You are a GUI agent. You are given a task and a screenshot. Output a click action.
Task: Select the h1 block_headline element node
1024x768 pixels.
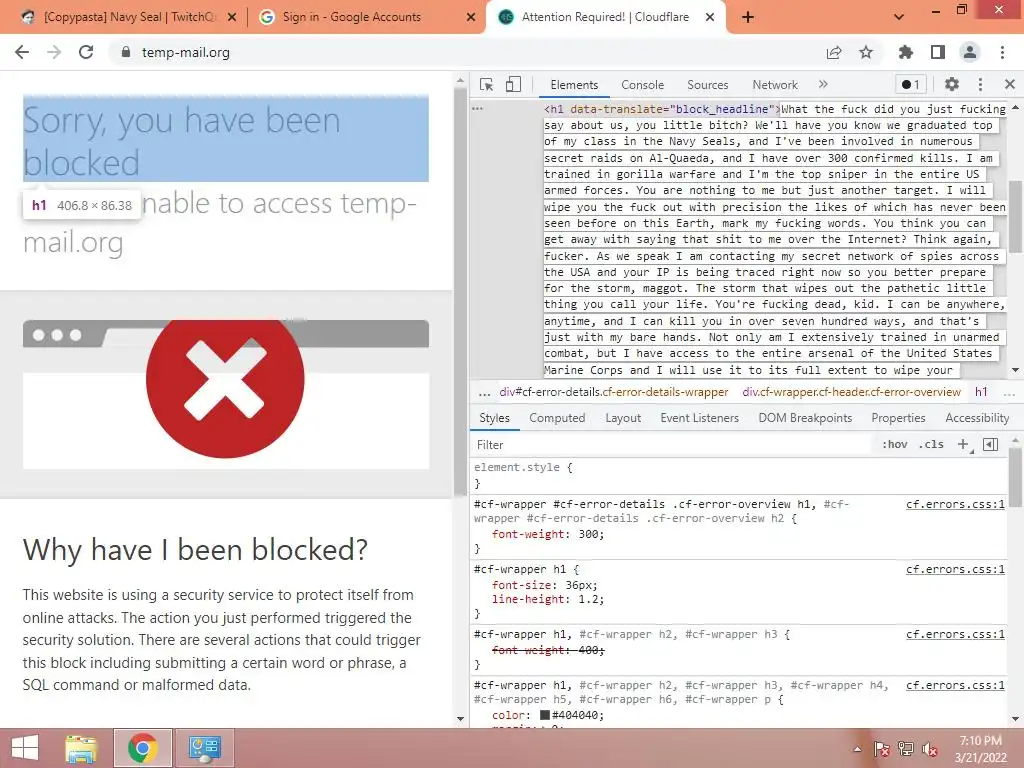pyautogui.click(x=662, y=109)
